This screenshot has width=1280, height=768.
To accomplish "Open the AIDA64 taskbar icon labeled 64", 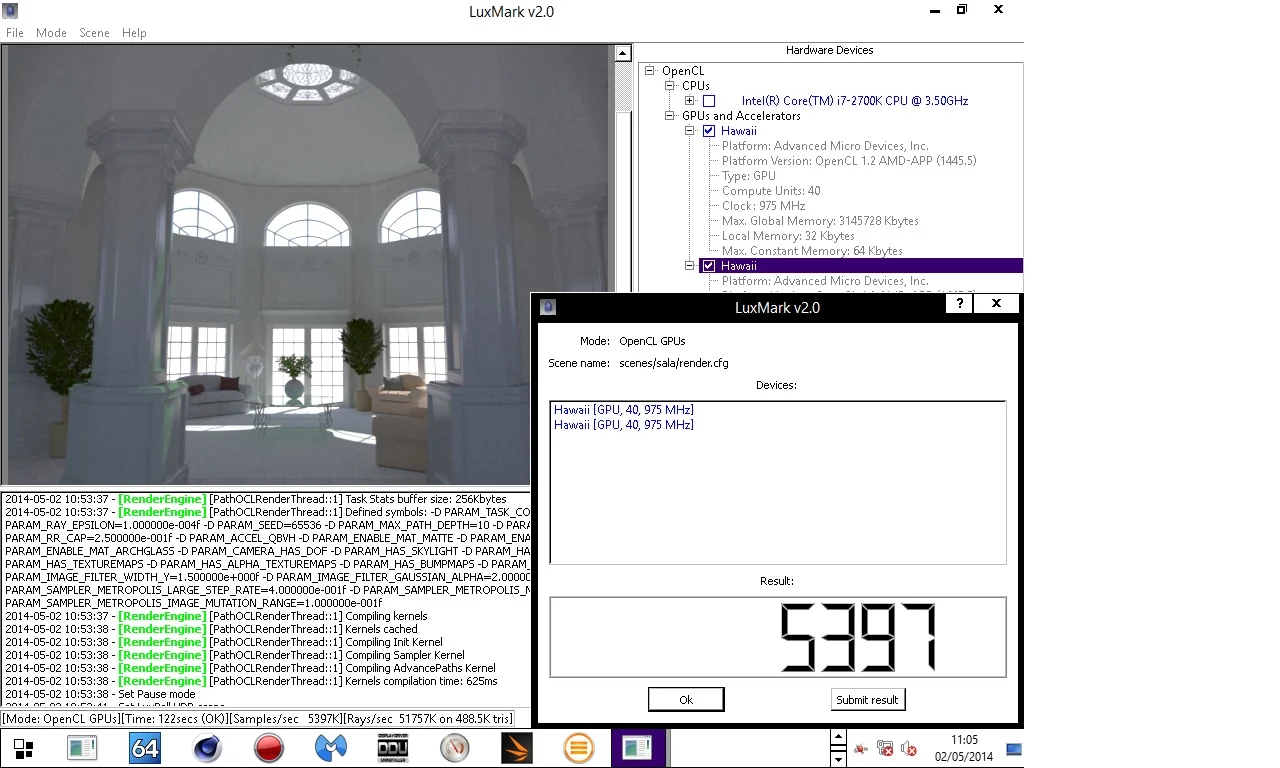I will pyautogui.click(x=145, y=748).
